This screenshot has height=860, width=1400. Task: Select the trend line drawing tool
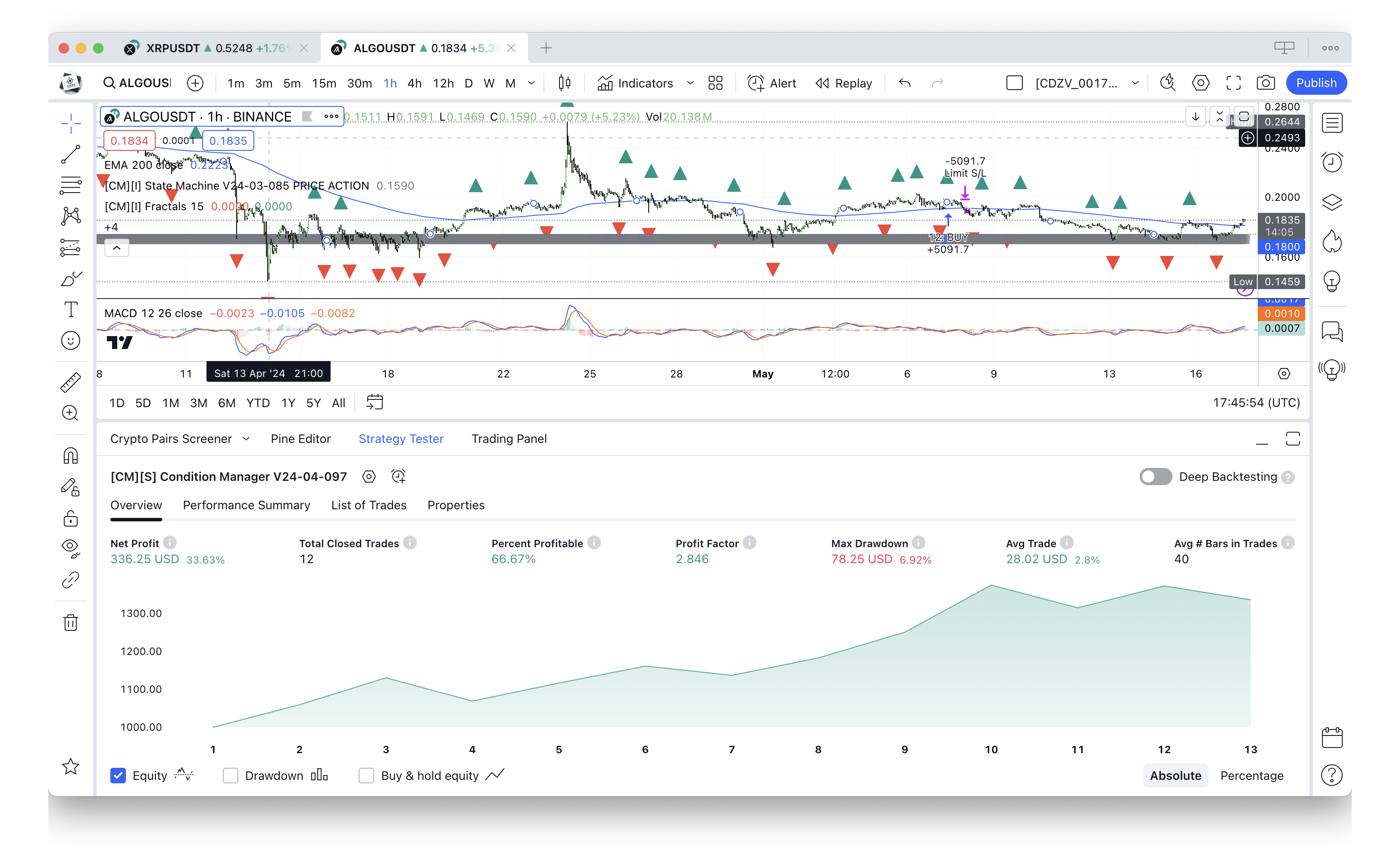(71, 154)
